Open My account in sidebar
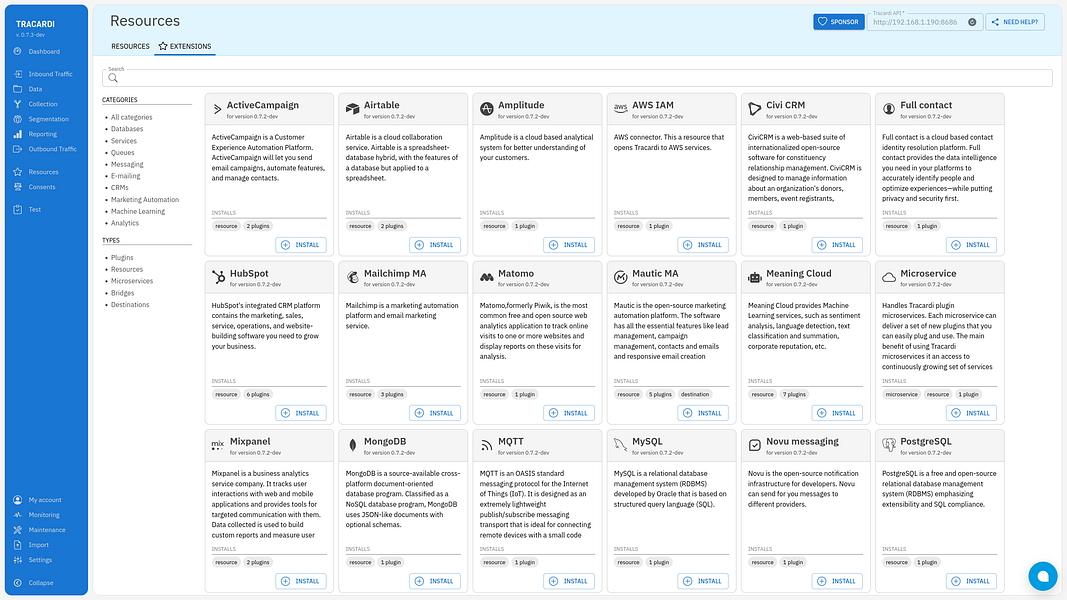 [x=37, y=500]
